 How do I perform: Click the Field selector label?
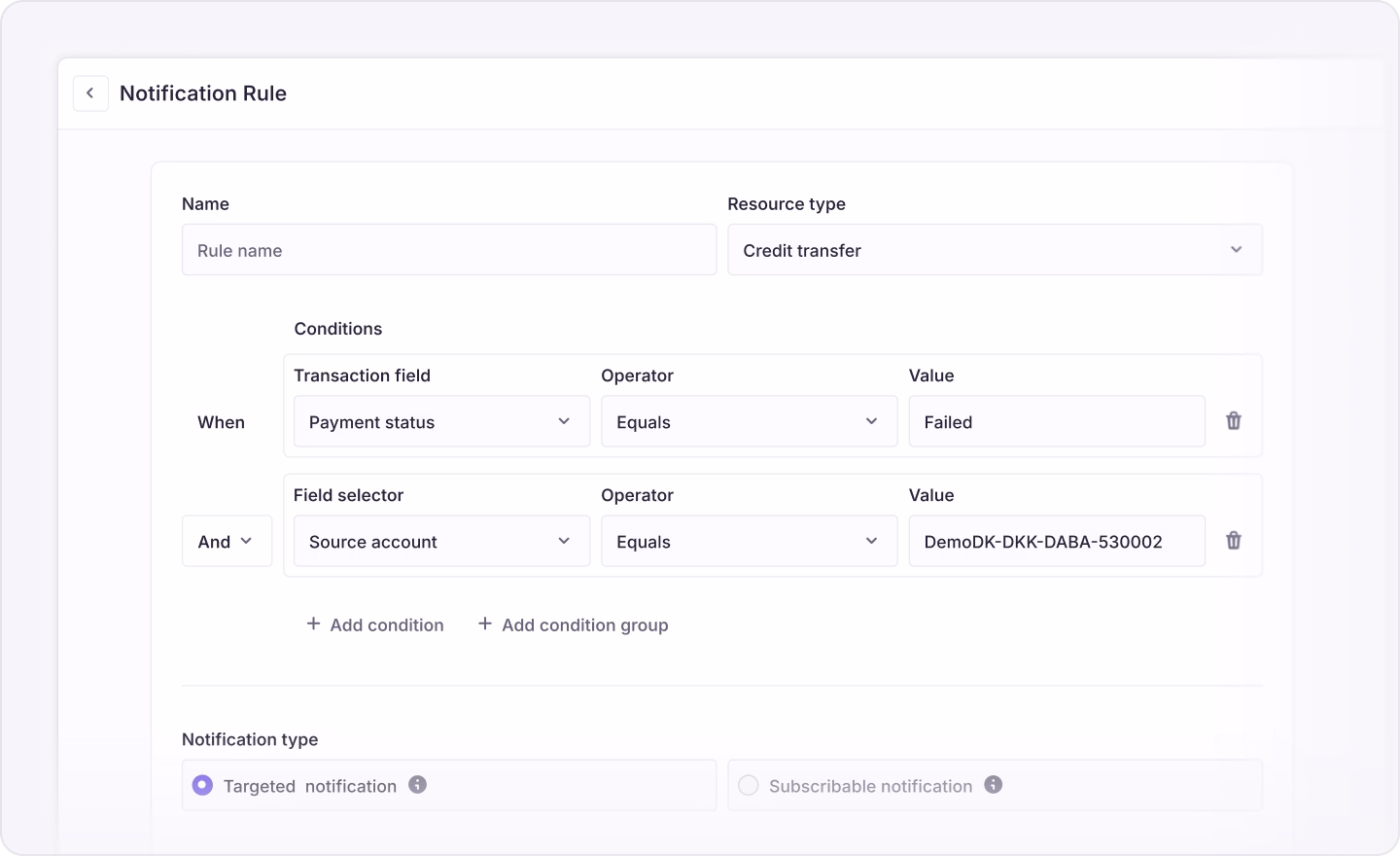point(348,495)
